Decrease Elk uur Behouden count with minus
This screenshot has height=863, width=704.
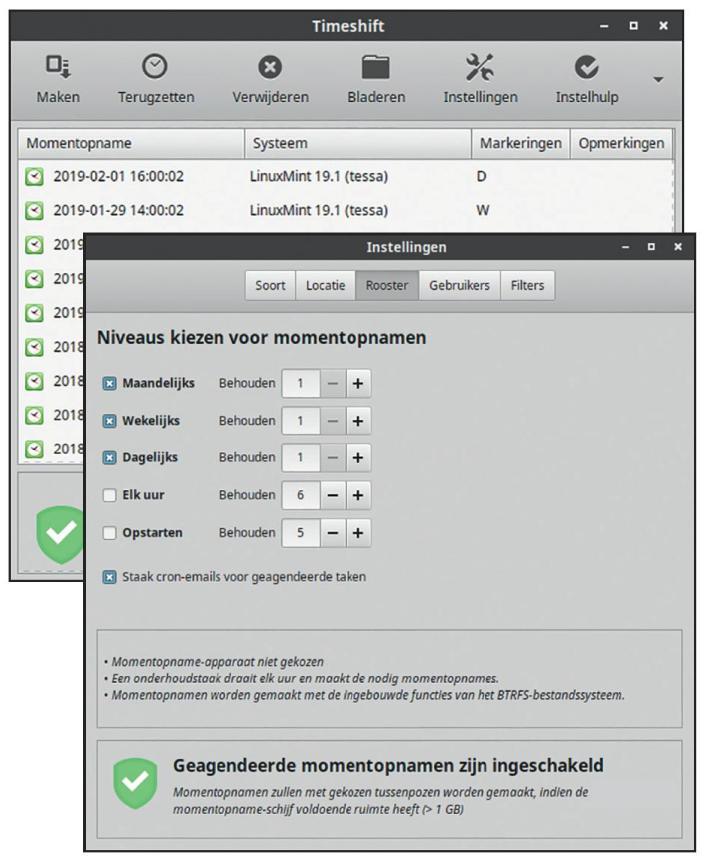[332, 495]
